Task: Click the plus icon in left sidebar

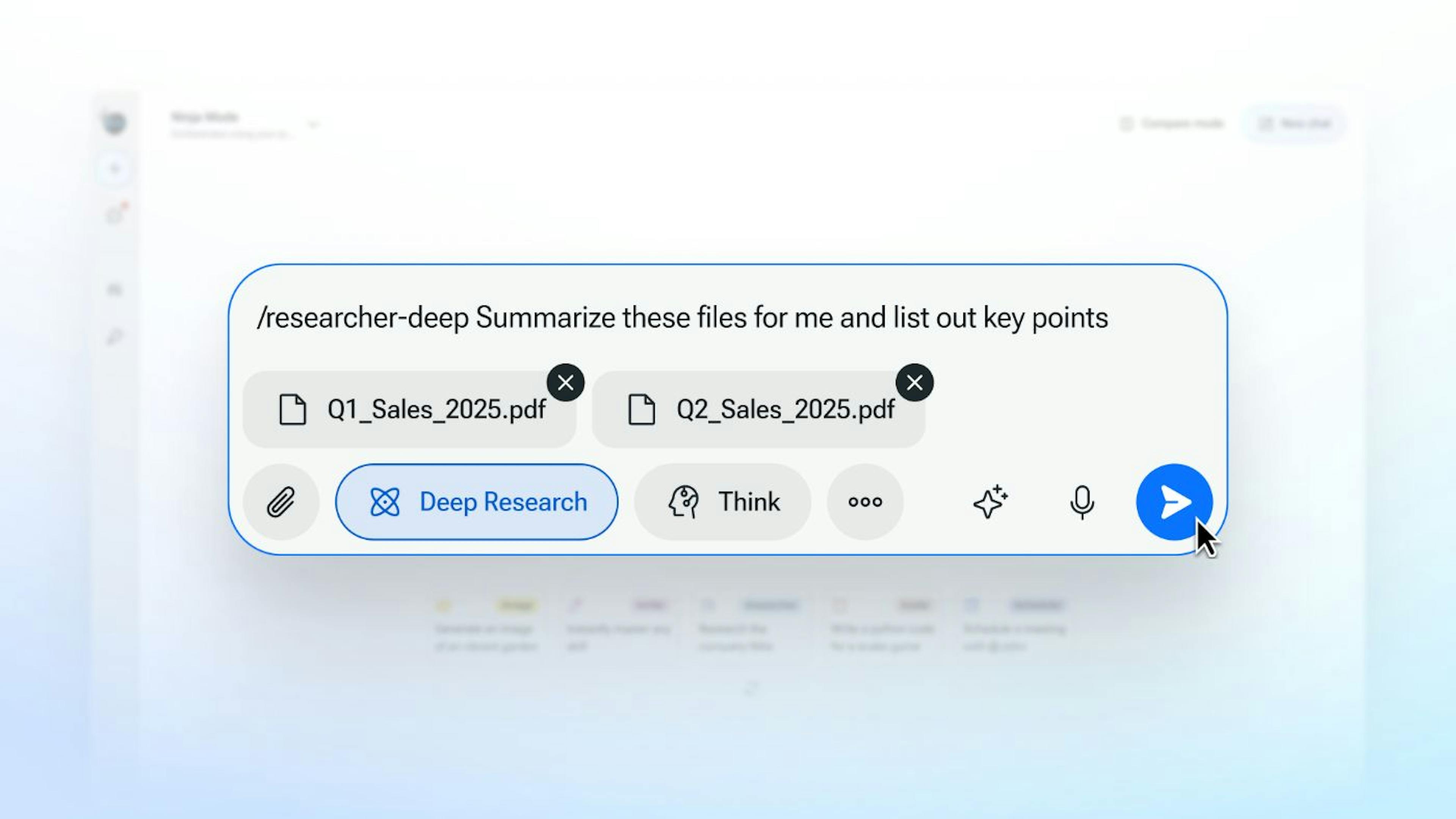Action: (115, 168)
